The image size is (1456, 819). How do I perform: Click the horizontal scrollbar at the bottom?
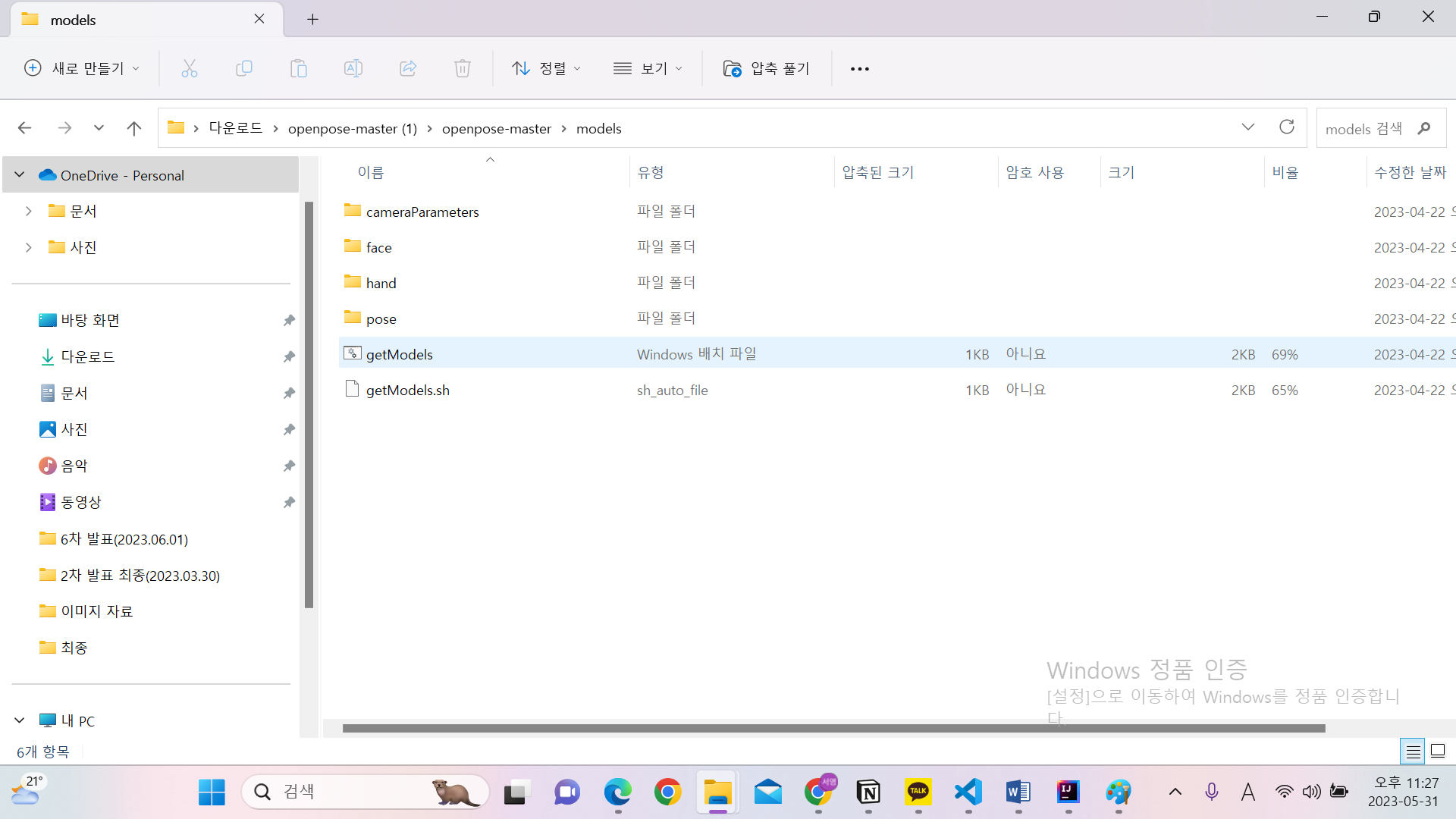(833, 728)
